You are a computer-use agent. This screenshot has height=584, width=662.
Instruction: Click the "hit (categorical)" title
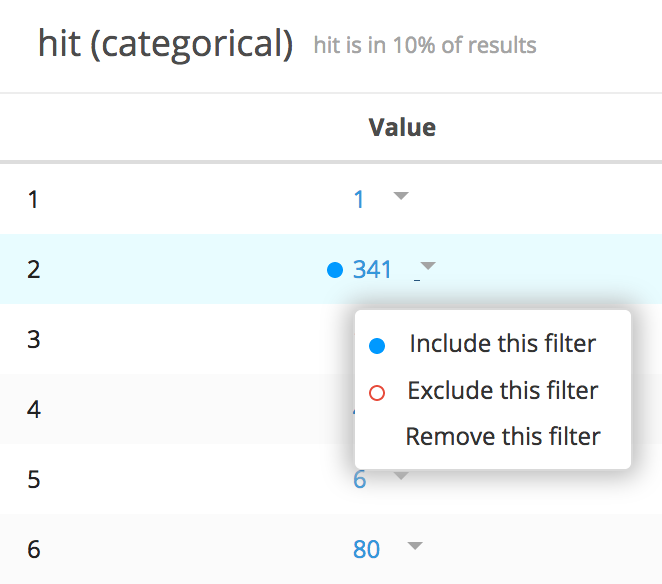coord(165,44)
